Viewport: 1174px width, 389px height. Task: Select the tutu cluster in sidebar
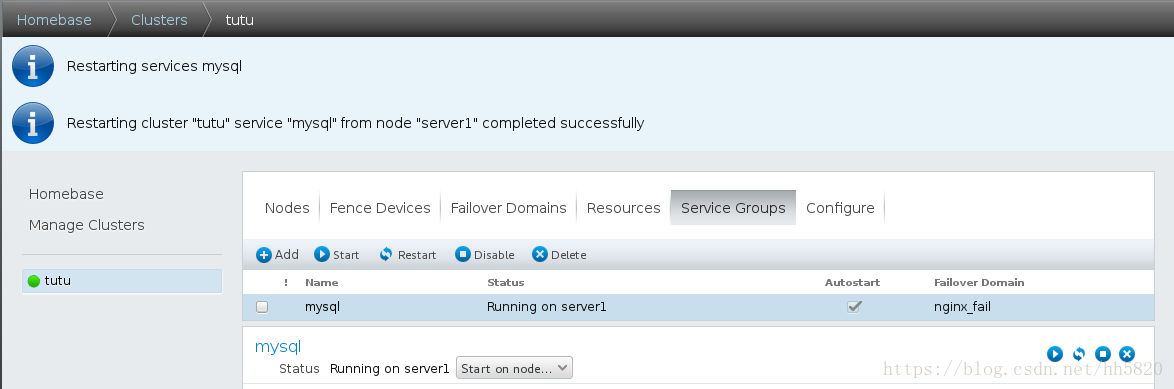(x=122, y=281)
